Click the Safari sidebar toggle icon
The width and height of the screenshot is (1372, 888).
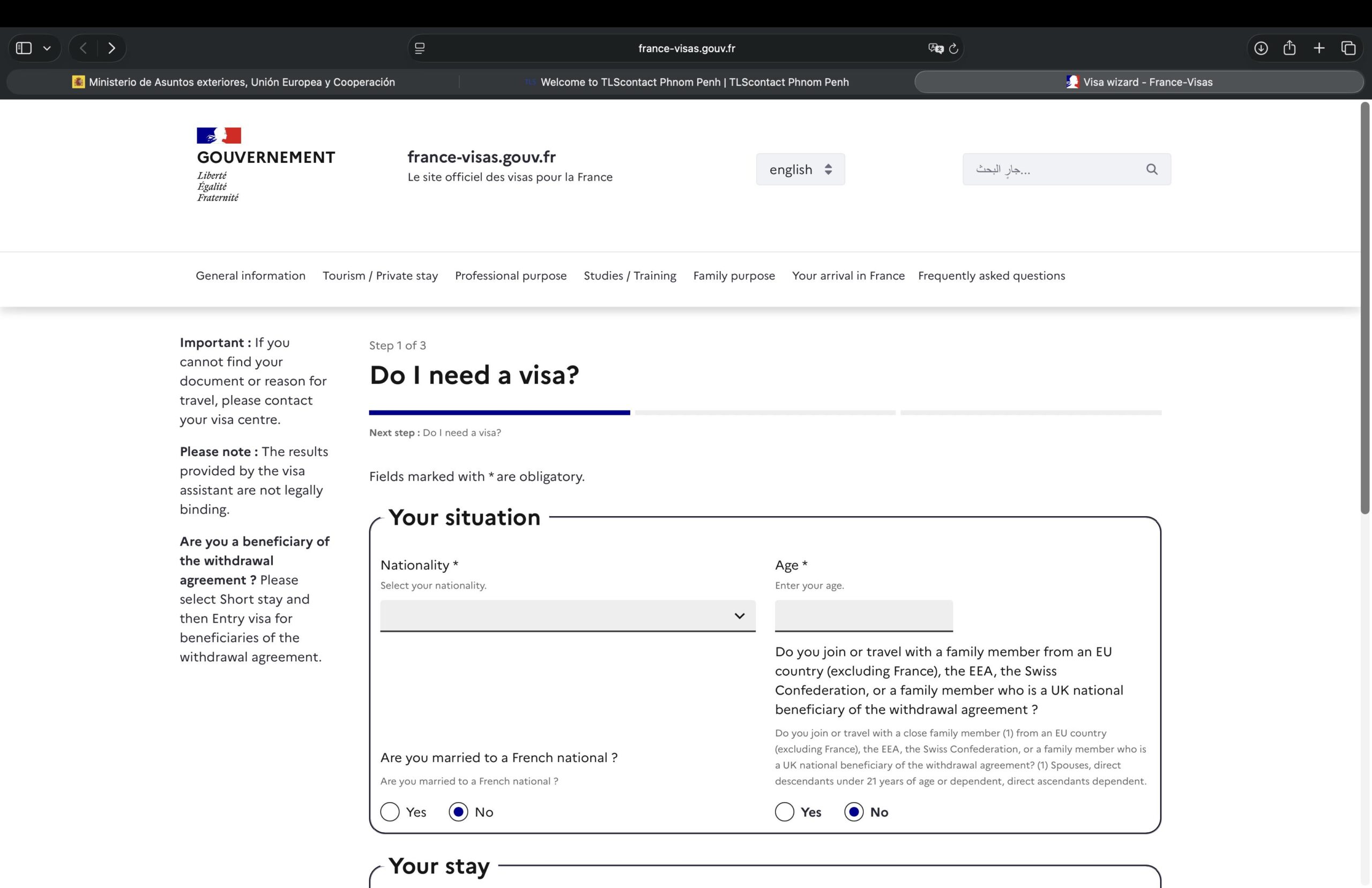(x=24, y=48)
